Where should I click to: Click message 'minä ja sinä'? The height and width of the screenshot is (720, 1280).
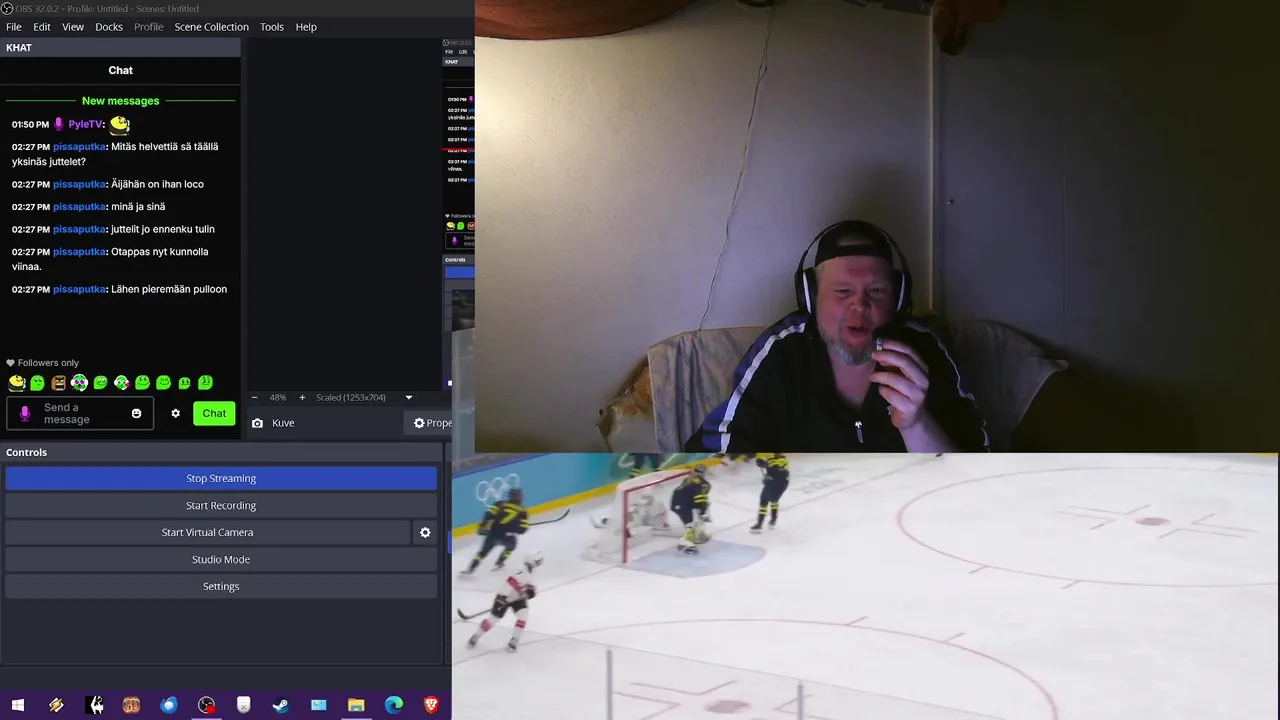pos(138,206)
